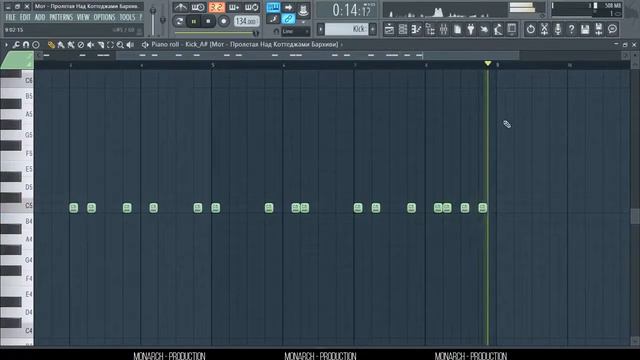Click the save project floppy icon

coord(585,29)
